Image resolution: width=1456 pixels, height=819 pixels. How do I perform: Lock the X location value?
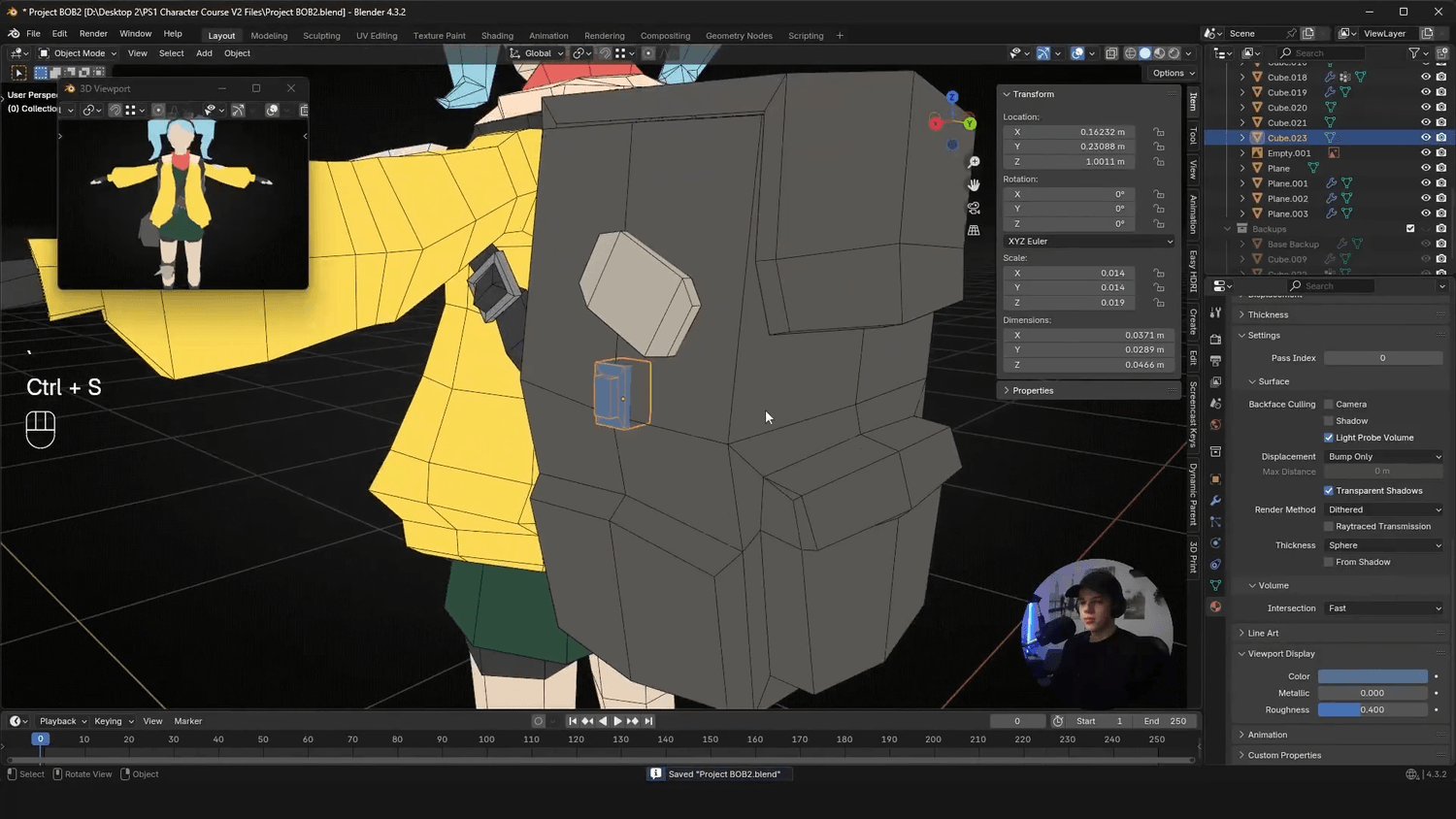coord(1159,132)
